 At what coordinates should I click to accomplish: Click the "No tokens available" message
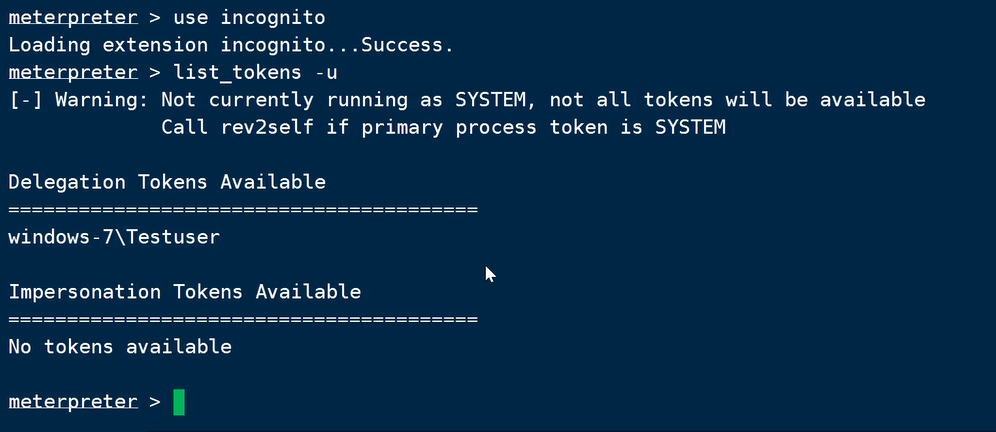pyautogui.click(x=120, y=347)
